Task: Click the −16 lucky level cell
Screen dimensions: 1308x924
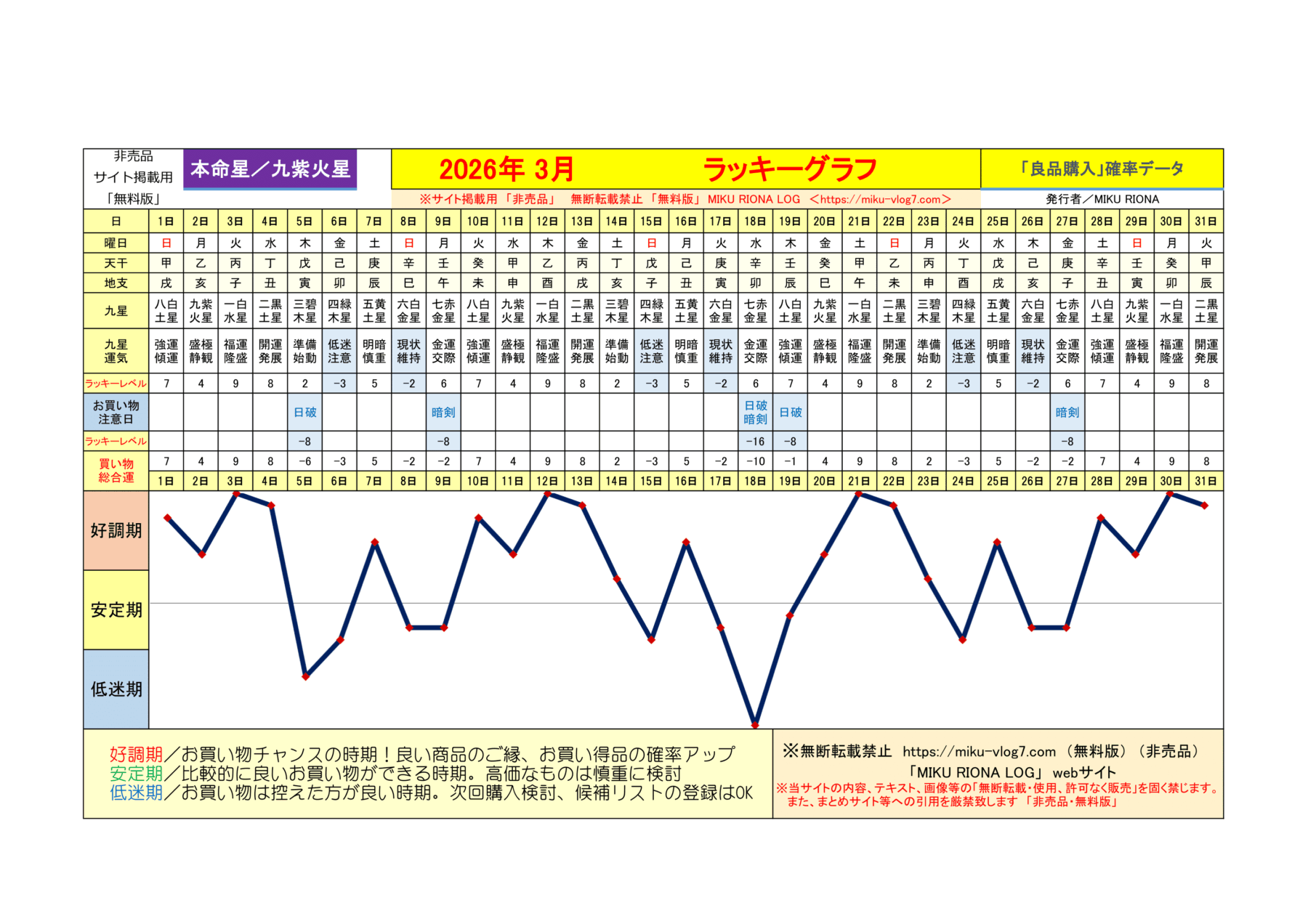Action: pyautogui.click(x=755, y=441)
